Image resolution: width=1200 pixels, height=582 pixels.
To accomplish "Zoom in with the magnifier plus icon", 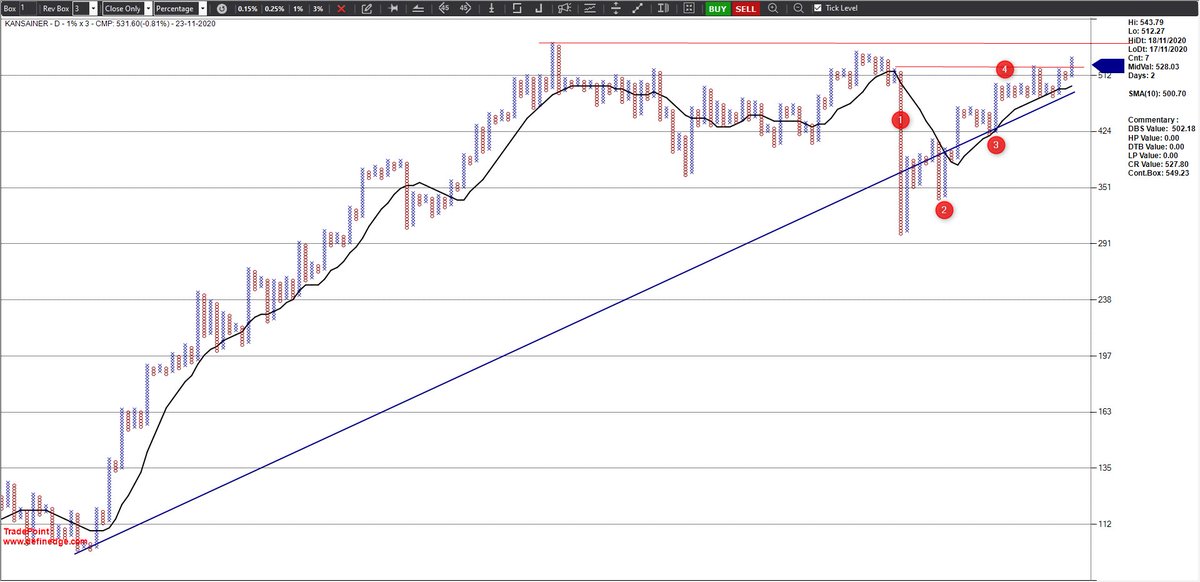I will pyautogui.click(x=773, y=8).
